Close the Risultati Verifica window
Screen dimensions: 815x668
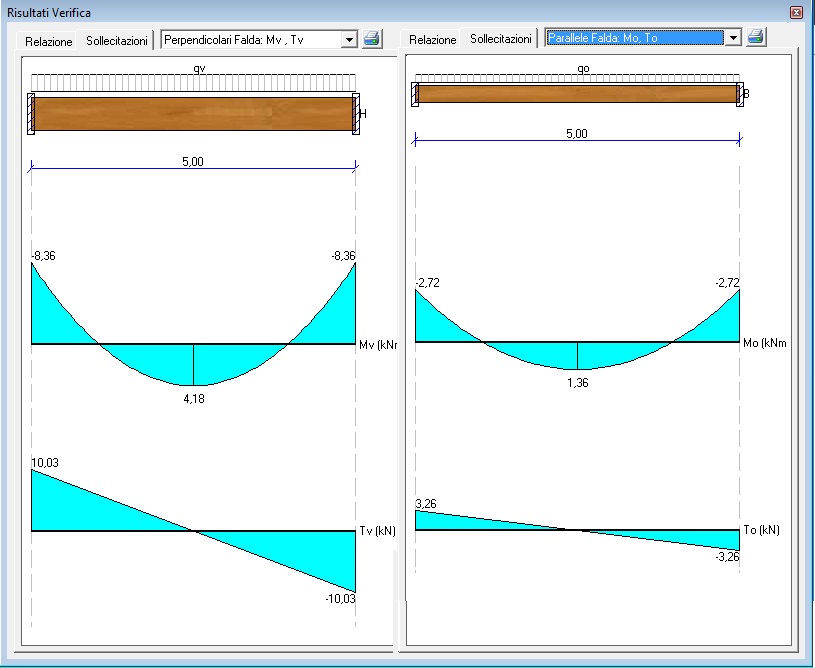(x=796, y=12)
